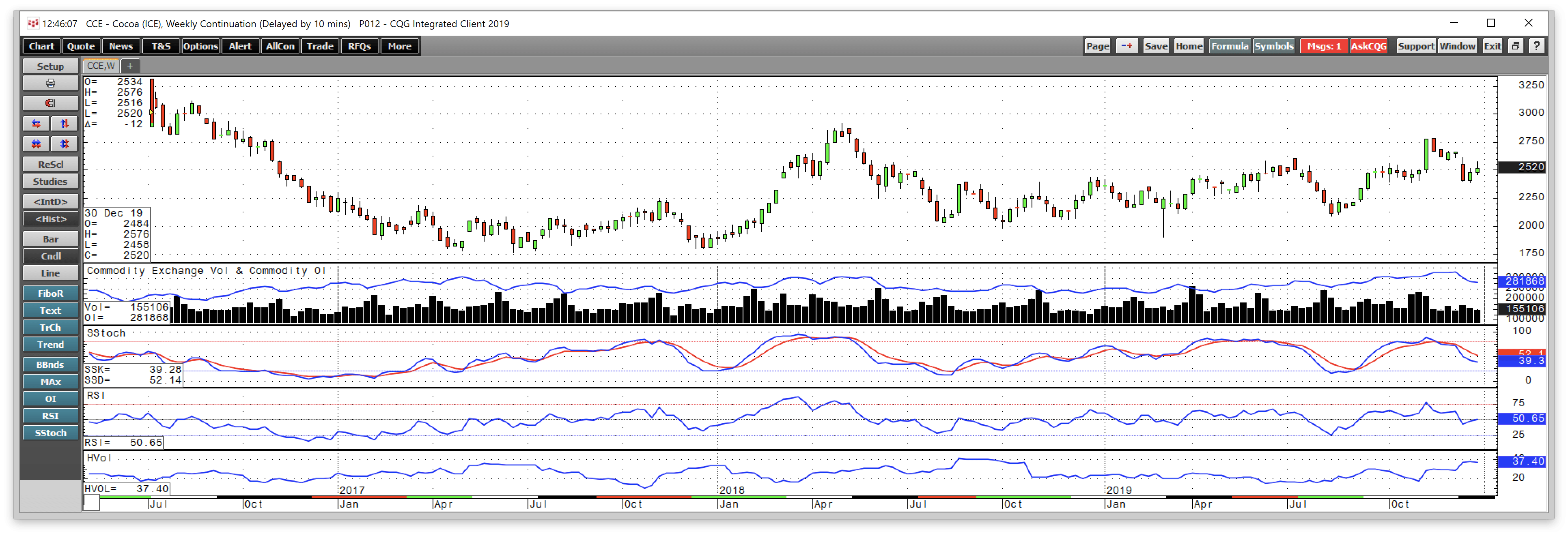Select the CCE,W chart tab
This screenshot has width=1568, height=536.
pos(100,66)
